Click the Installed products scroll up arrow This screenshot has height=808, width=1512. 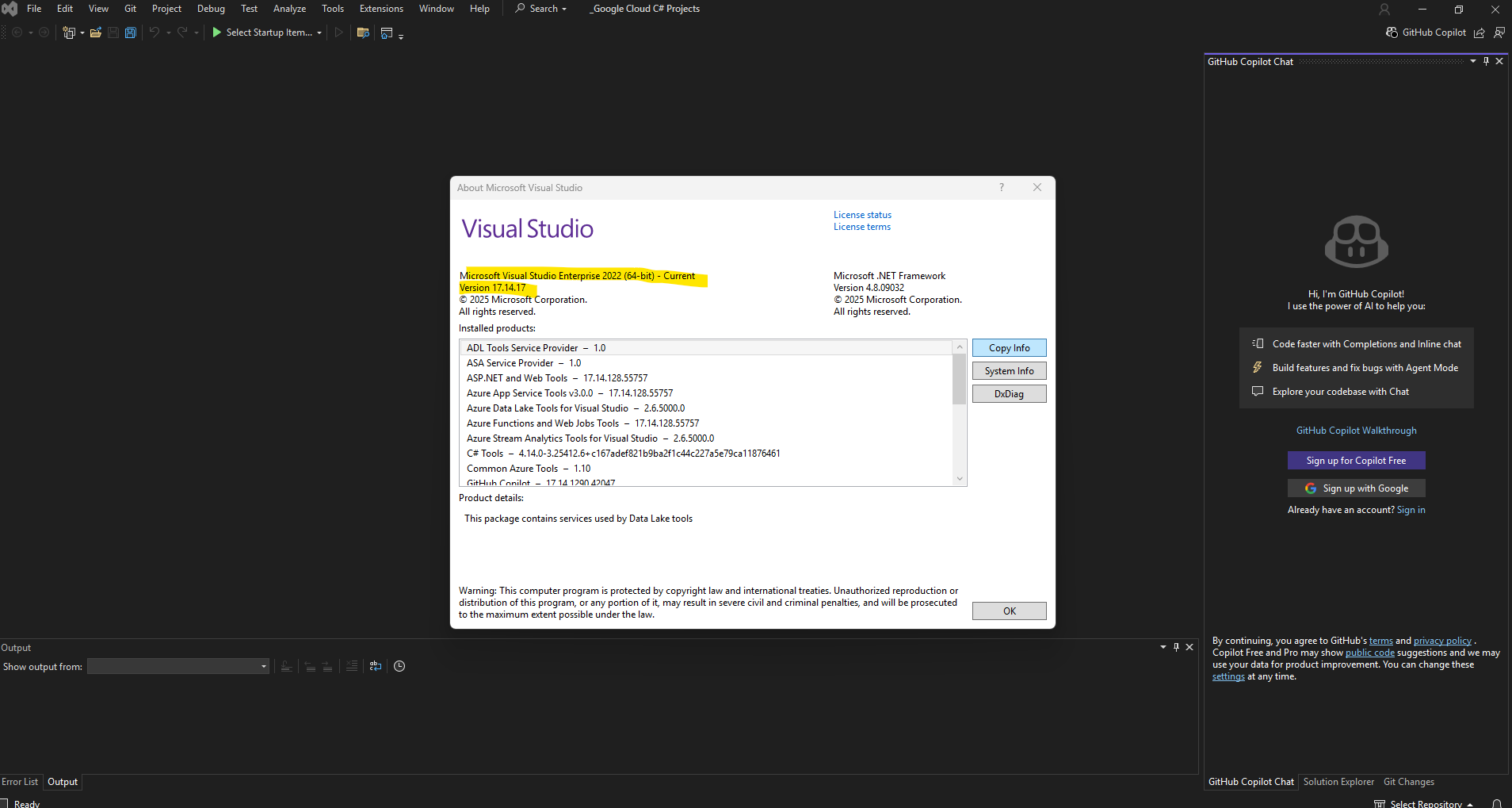click(x=960, y=347)
